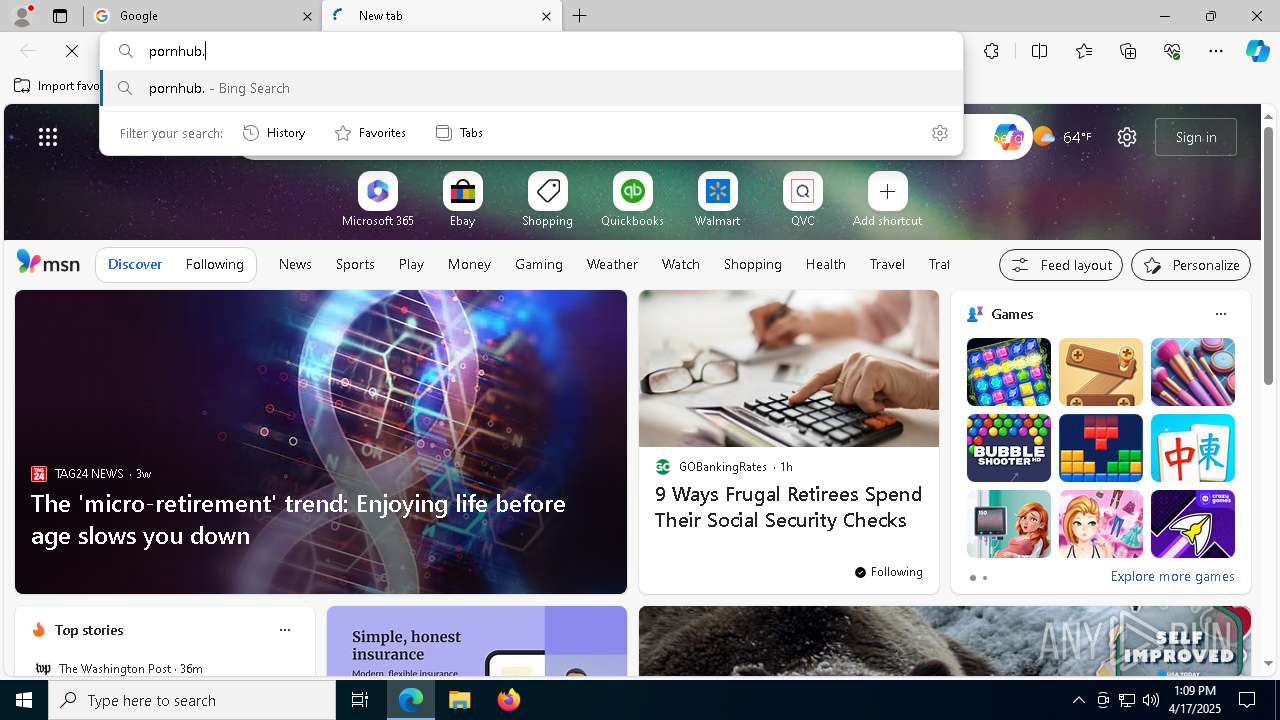This screenshot has width=1280, height=720.
Task: Switch to the New tab tab
Action: tap(441, 16)
